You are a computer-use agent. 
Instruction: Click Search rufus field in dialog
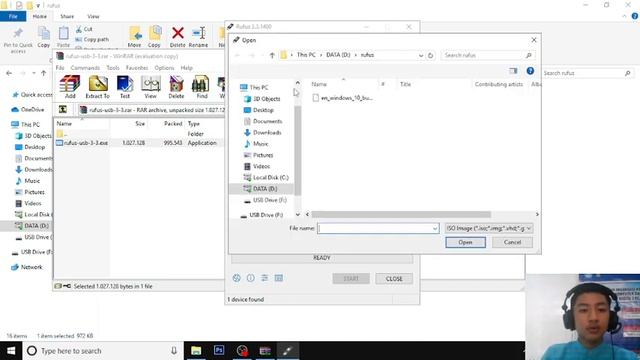click(488, 55)
